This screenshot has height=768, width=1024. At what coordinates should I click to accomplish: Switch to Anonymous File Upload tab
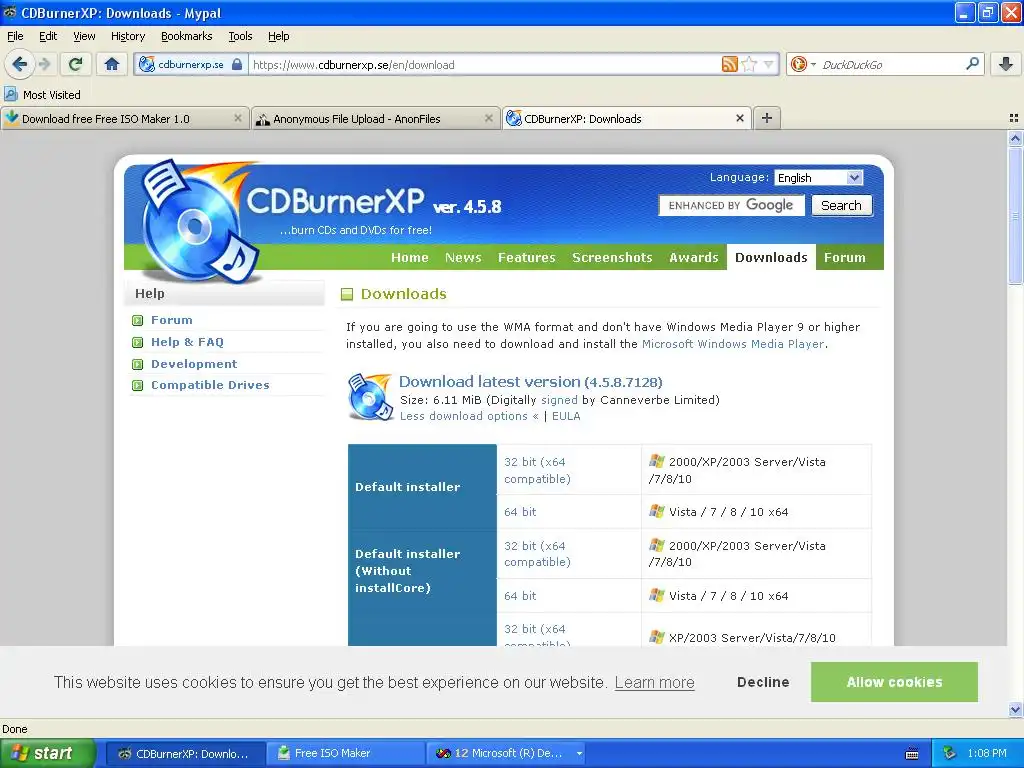click(x=369, y=118)
